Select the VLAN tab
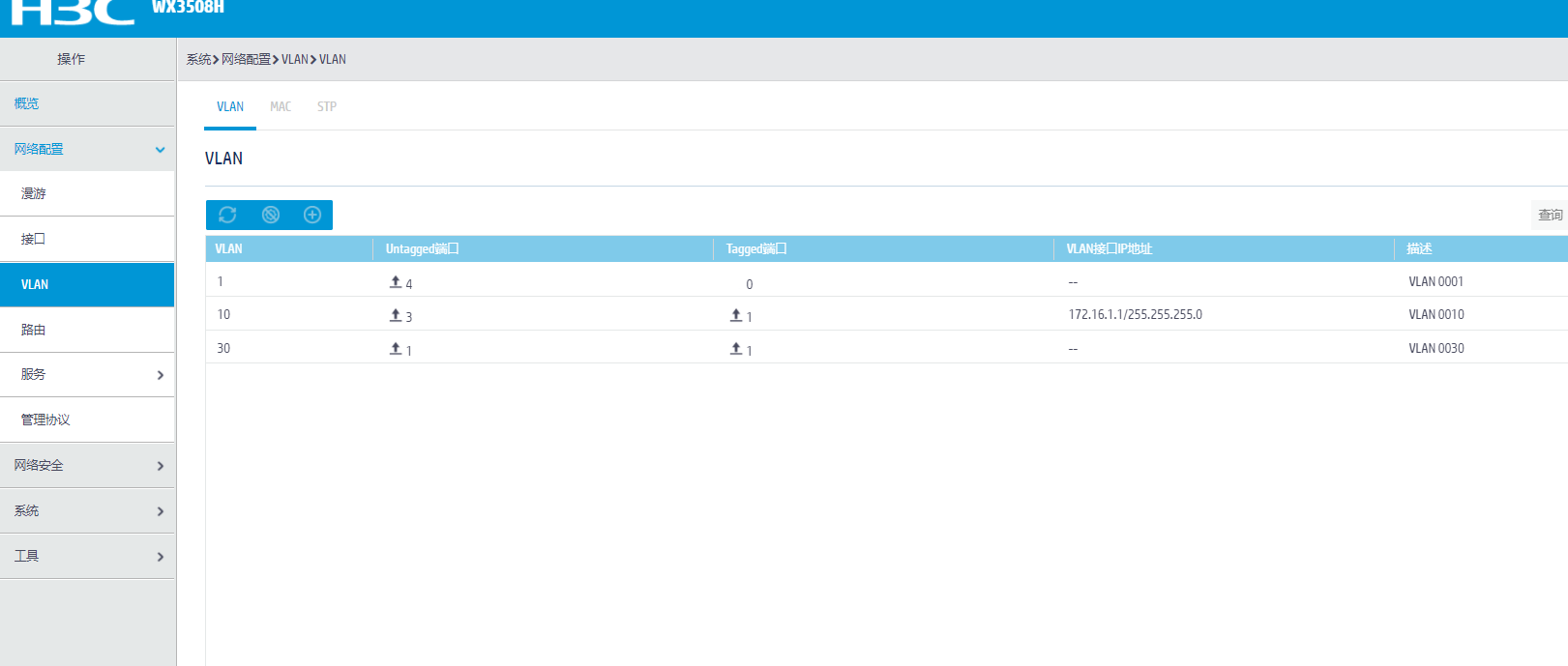Screen dimensions: 1568x666 pyautogui.click(x=230, y=106)
